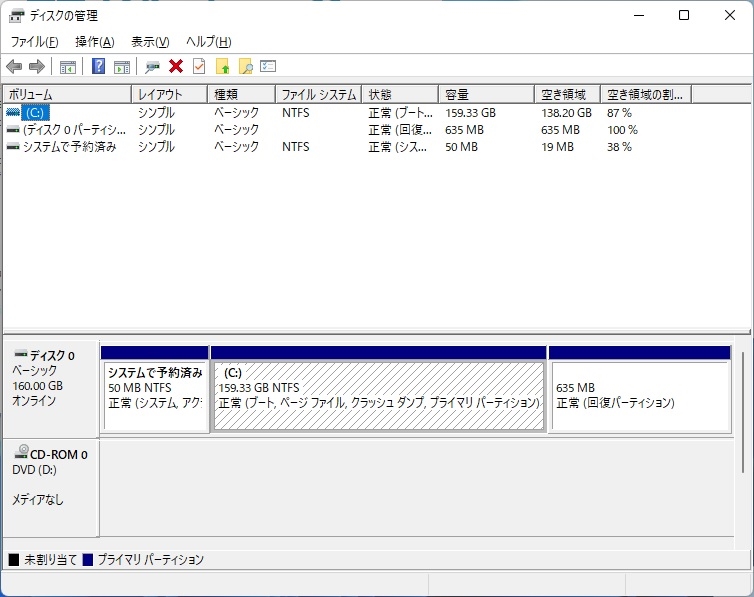Click the メディアなし text under CD-ROM 0
The height and width of the screenshot is (597, 754).
[38, 499]
